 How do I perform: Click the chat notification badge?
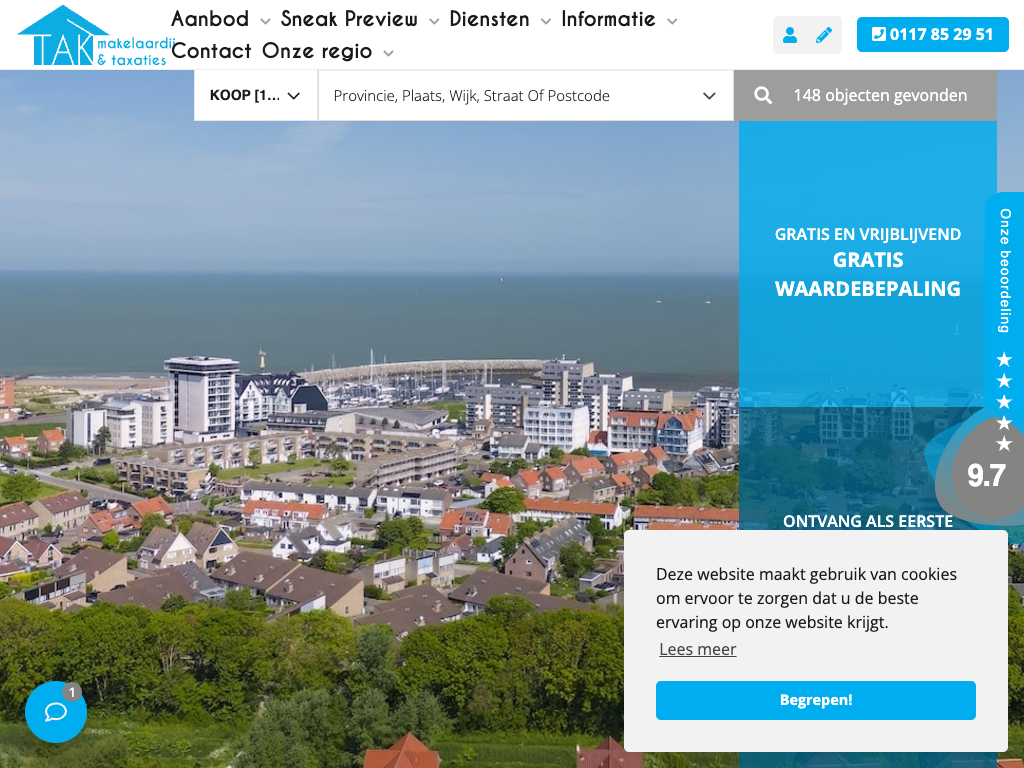(x=72, y=692)
